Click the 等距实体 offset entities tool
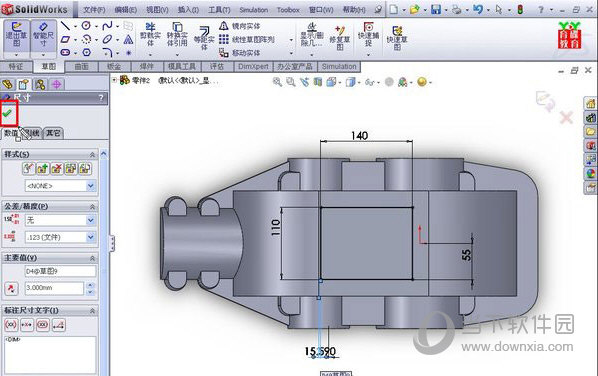Viewport: 598px width, 376px height. (204, 38)
